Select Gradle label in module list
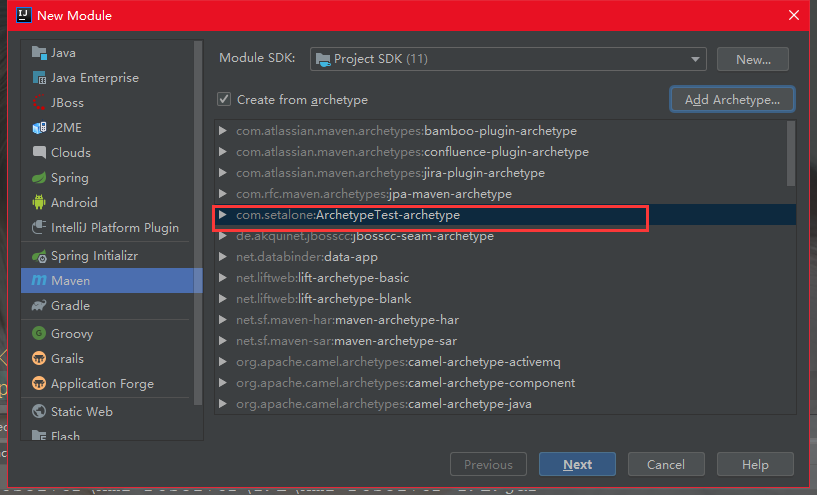 pos(70,305)
